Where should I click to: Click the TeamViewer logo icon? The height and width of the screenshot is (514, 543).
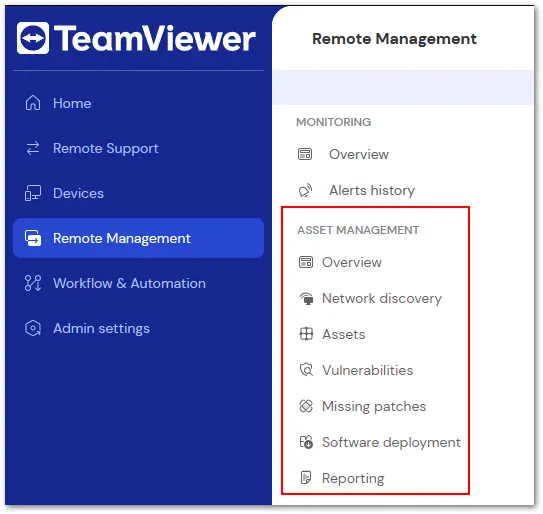click(x=33, y=38)
